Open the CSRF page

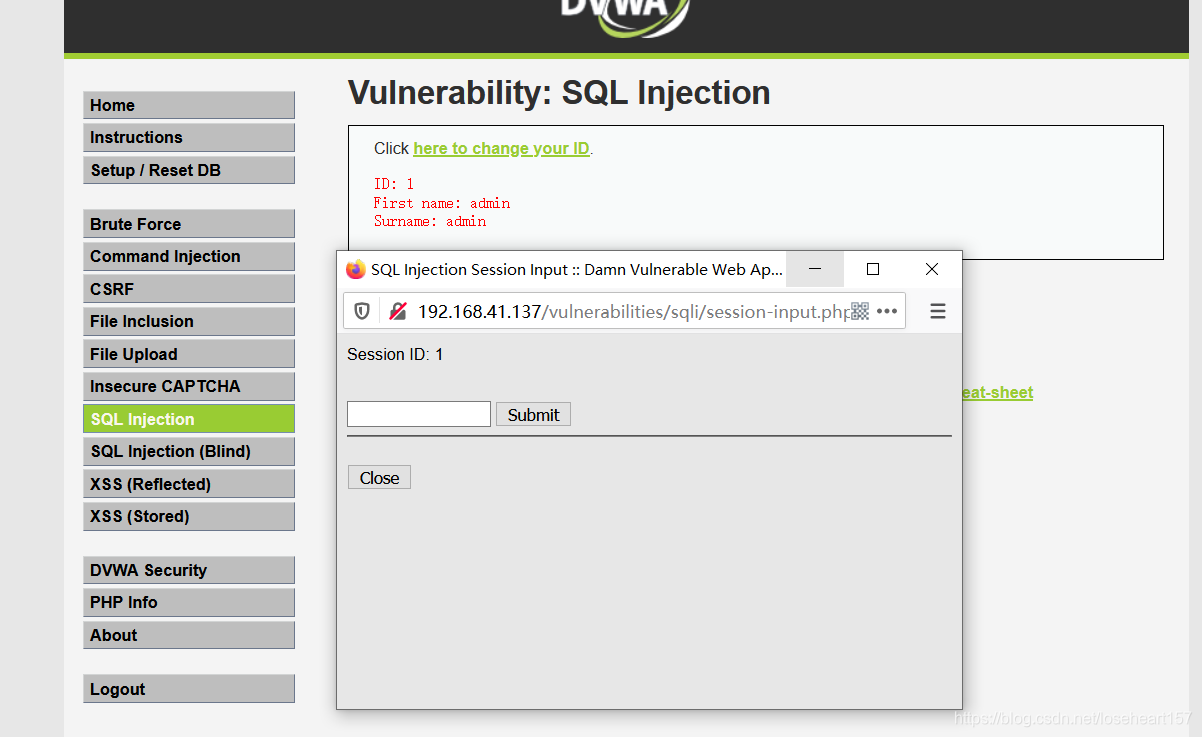[x=189, y=289]
